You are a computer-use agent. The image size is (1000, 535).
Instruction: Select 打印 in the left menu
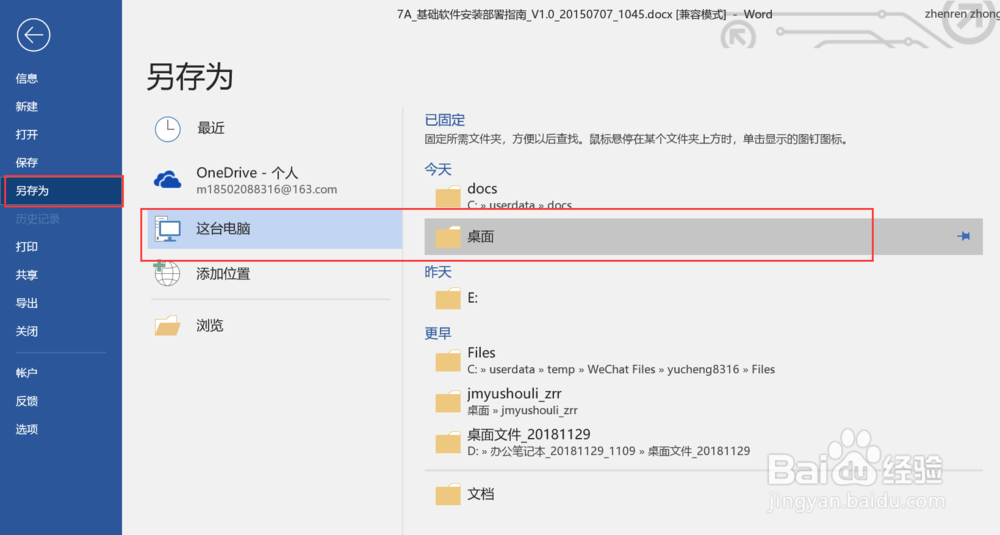[x=27, y=247]
